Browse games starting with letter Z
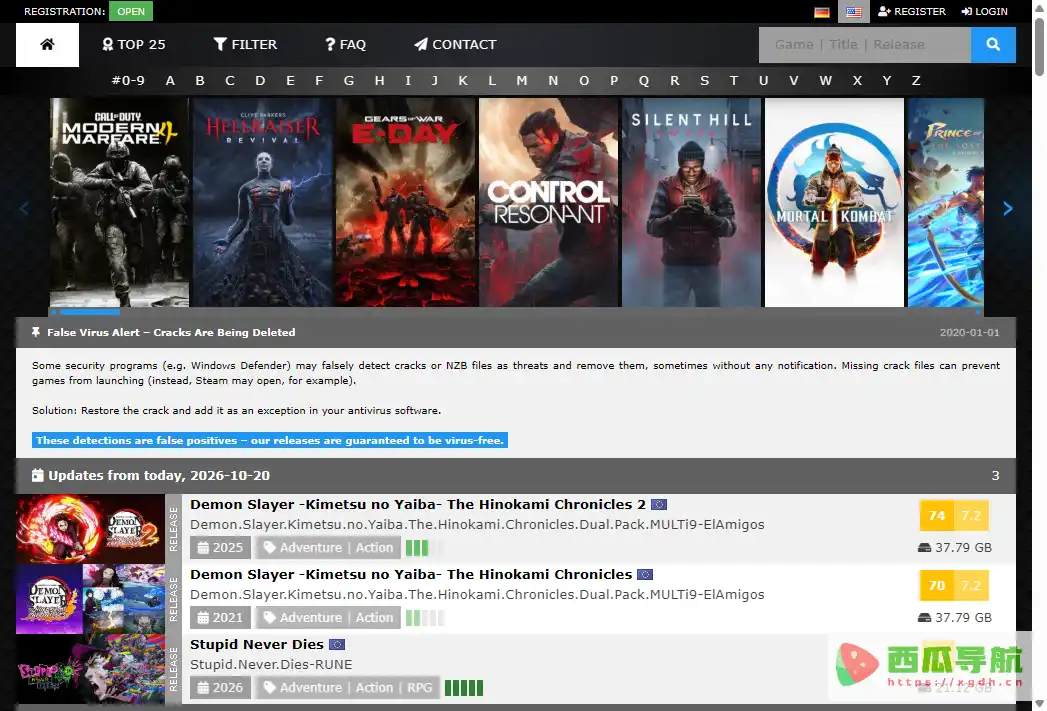The width and height of the screenshot is (1047, 711). pos(916,81)
